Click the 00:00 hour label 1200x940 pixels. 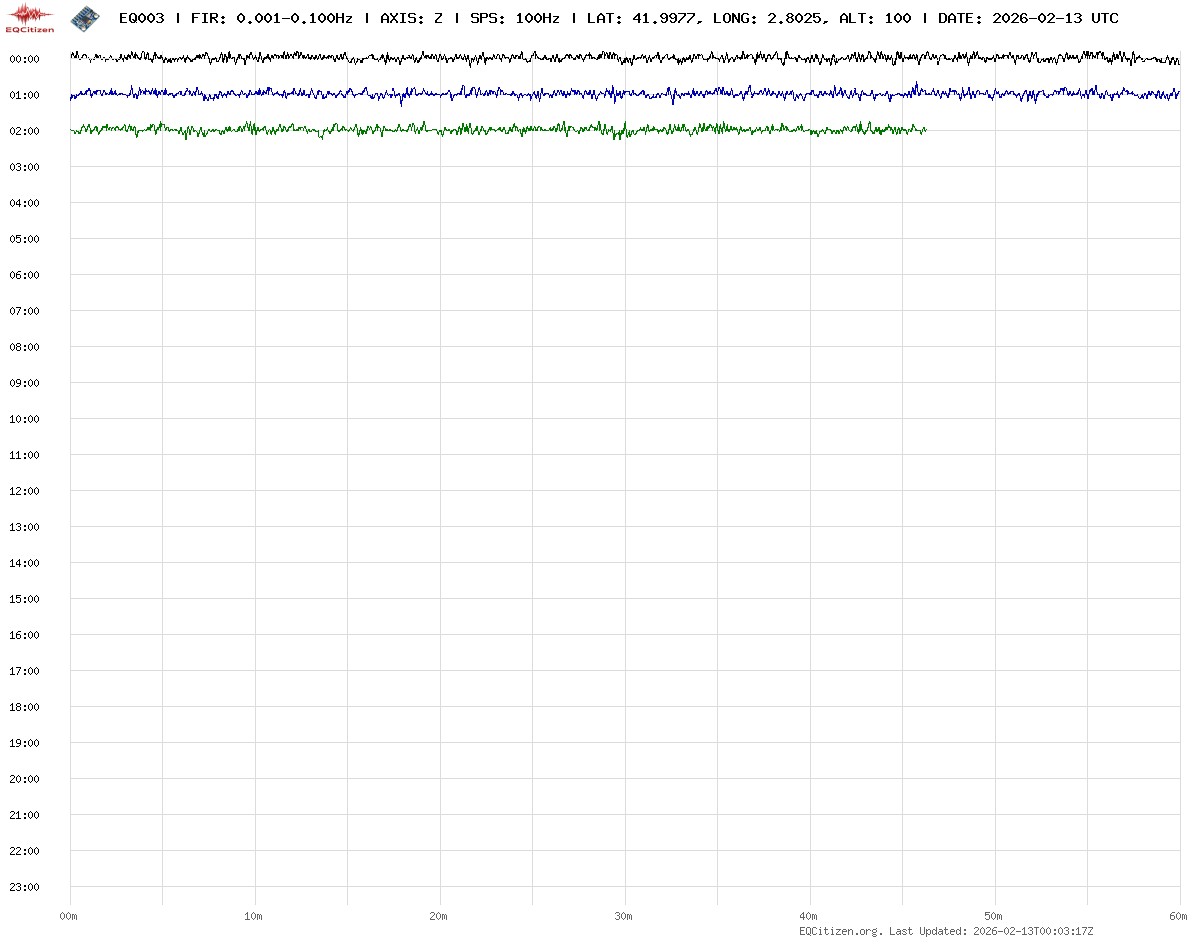click(x=24, y=59)
